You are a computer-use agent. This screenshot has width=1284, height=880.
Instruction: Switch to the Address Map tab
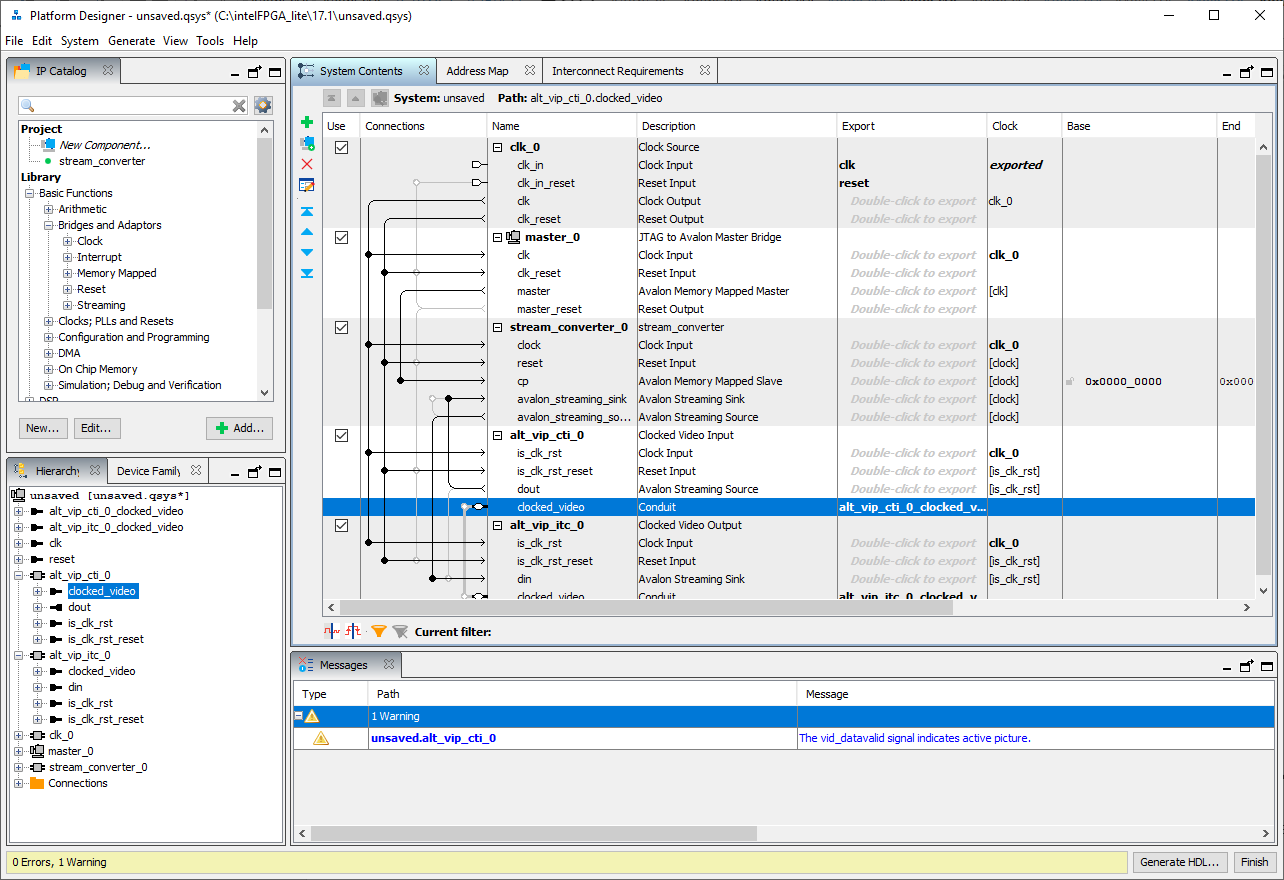pyautogui.click(x=477, y=71)
